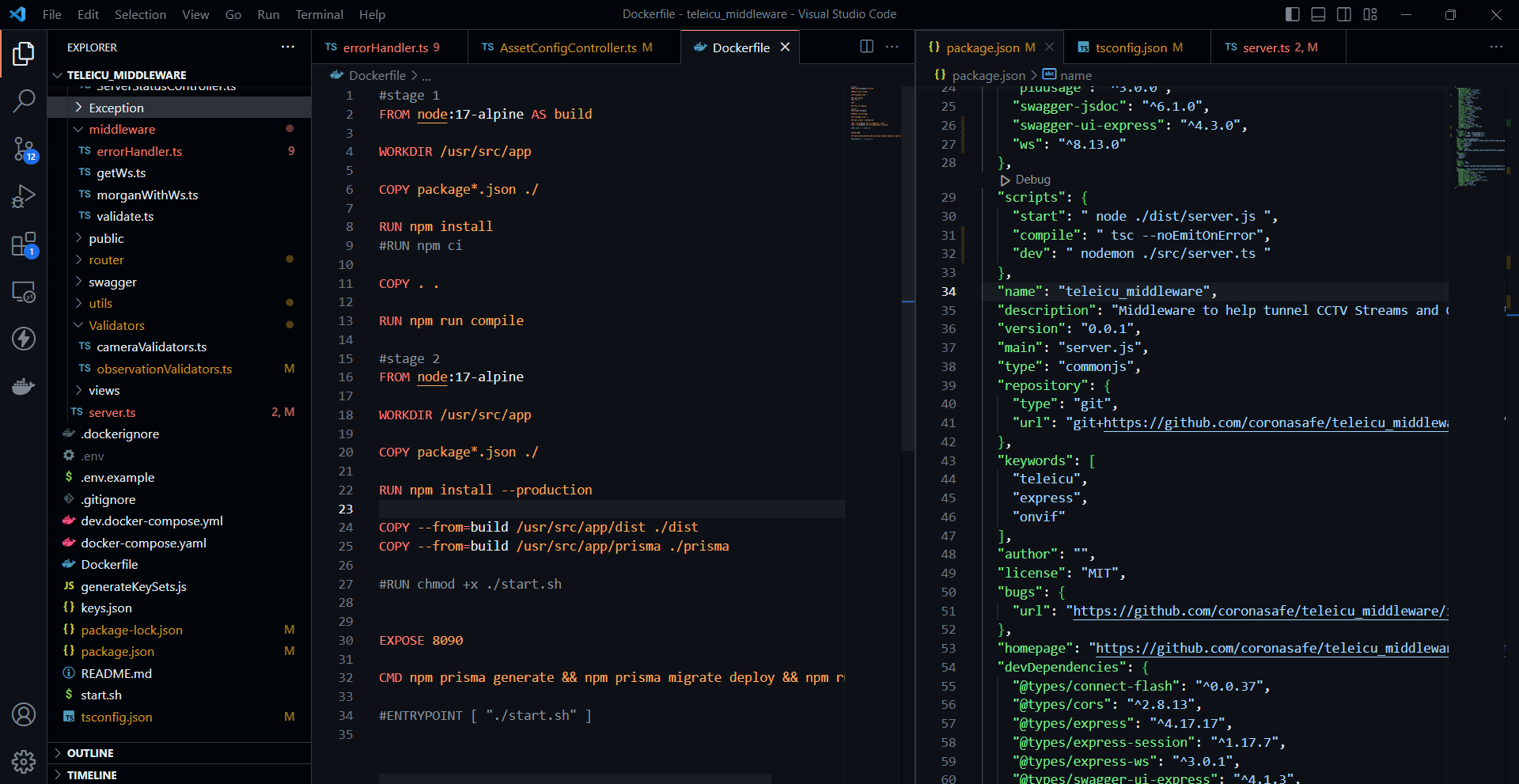Open the Search view

coord(24,100)
